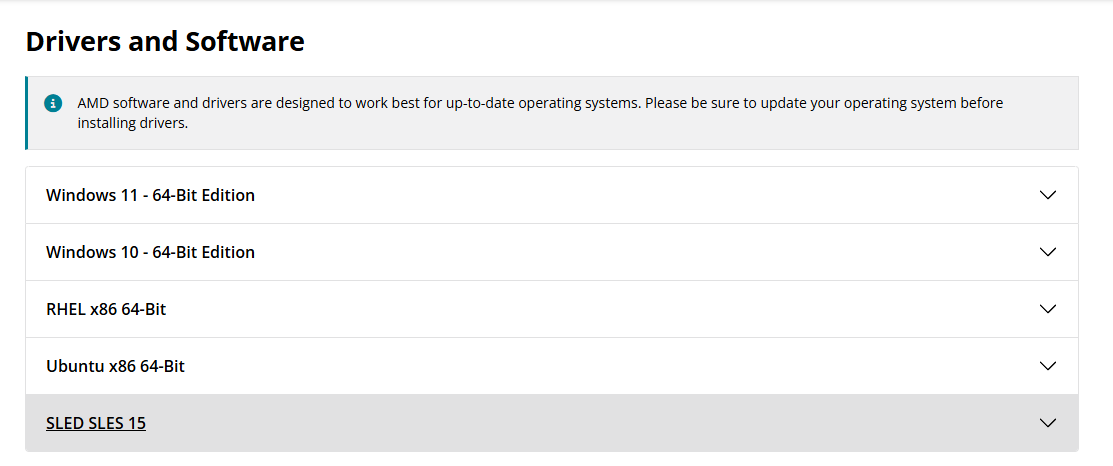Click the empty area of RHEL row

(x=603, y=309)
